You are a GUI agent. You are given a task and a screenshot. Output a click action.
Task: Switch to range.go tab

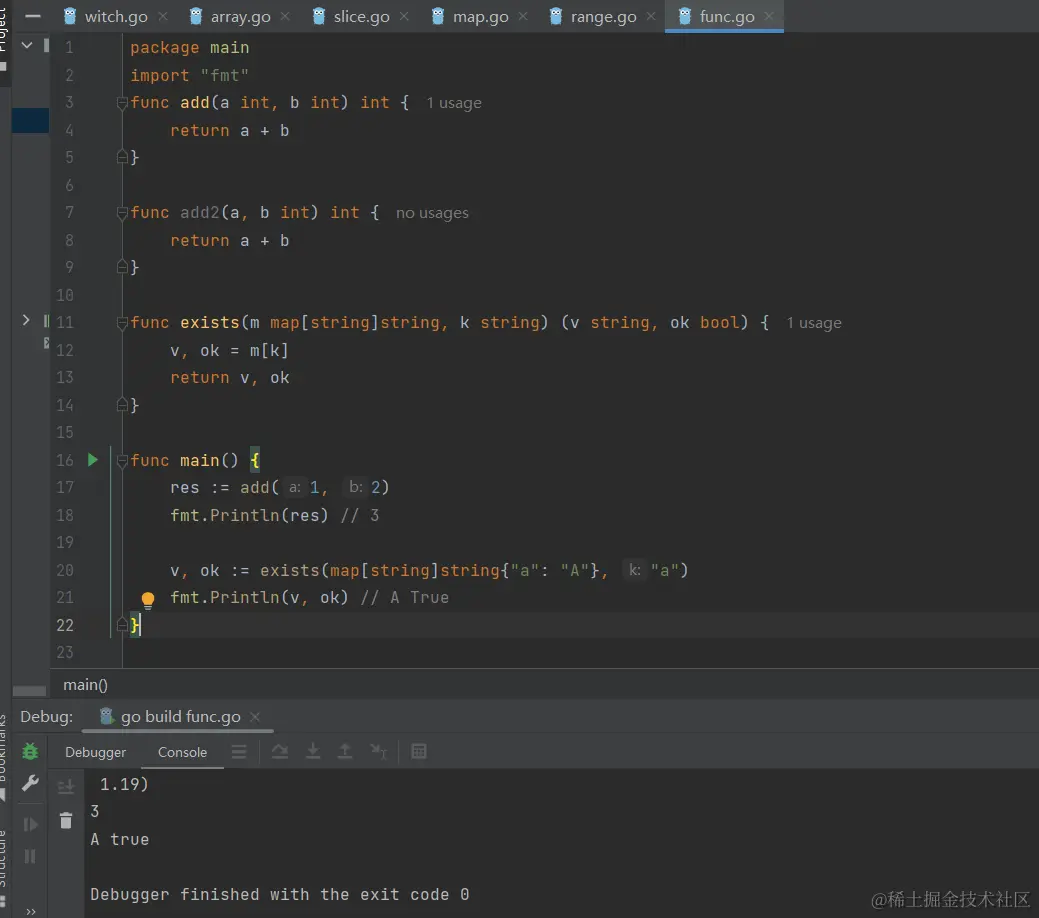tap(594, 17)
